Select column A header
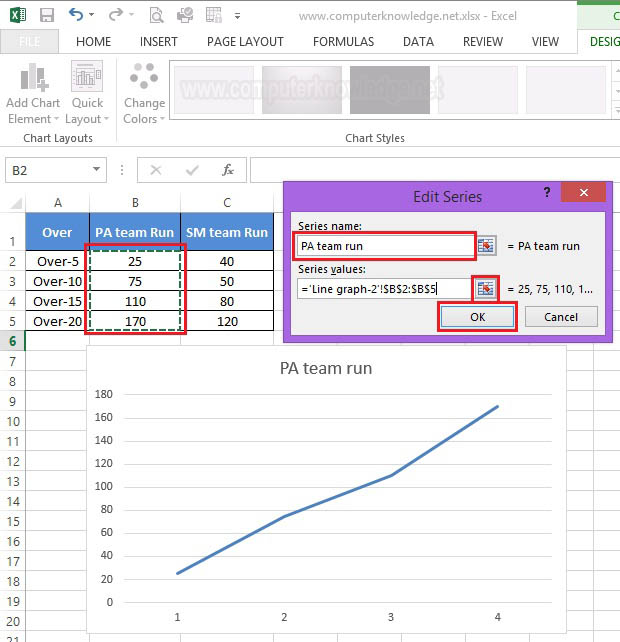The height and width of the screenshot is (642, 620). (58, 203)
